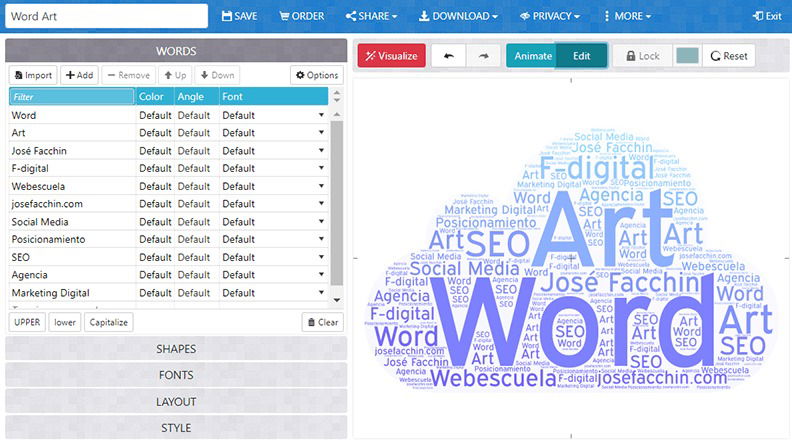Switch to Edit mode
This screenshot has height=442, width=792.
[x=581, y=56]
